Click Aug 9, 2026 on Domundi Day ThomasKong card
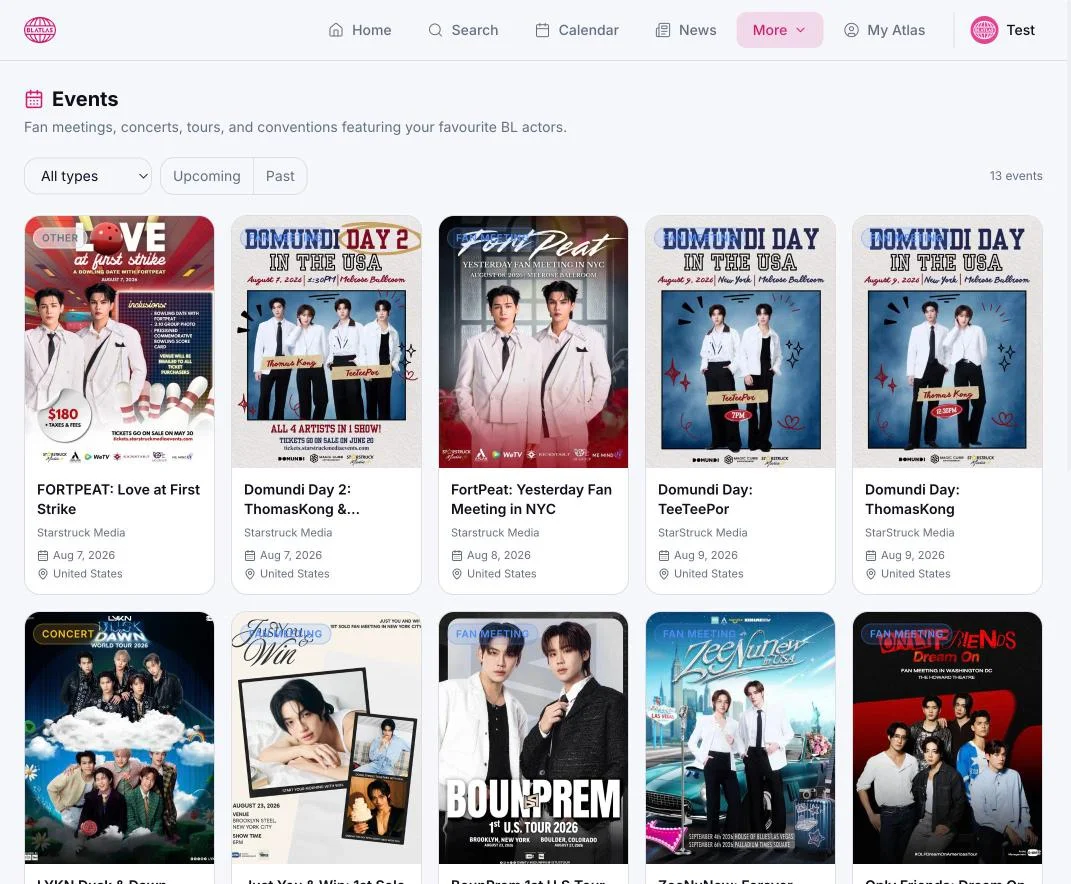 [913, 555]
